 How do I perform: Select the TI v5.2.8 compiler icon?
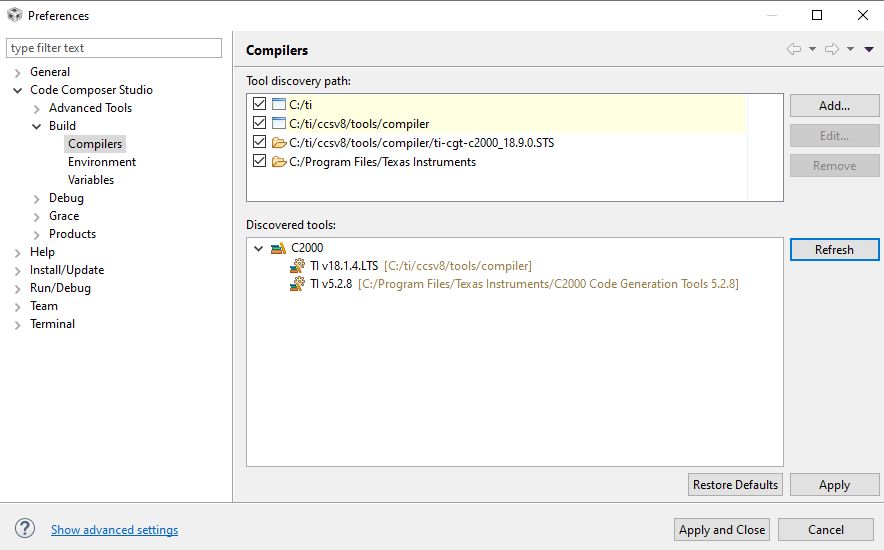pyautogui.click(x=297, y=284)
